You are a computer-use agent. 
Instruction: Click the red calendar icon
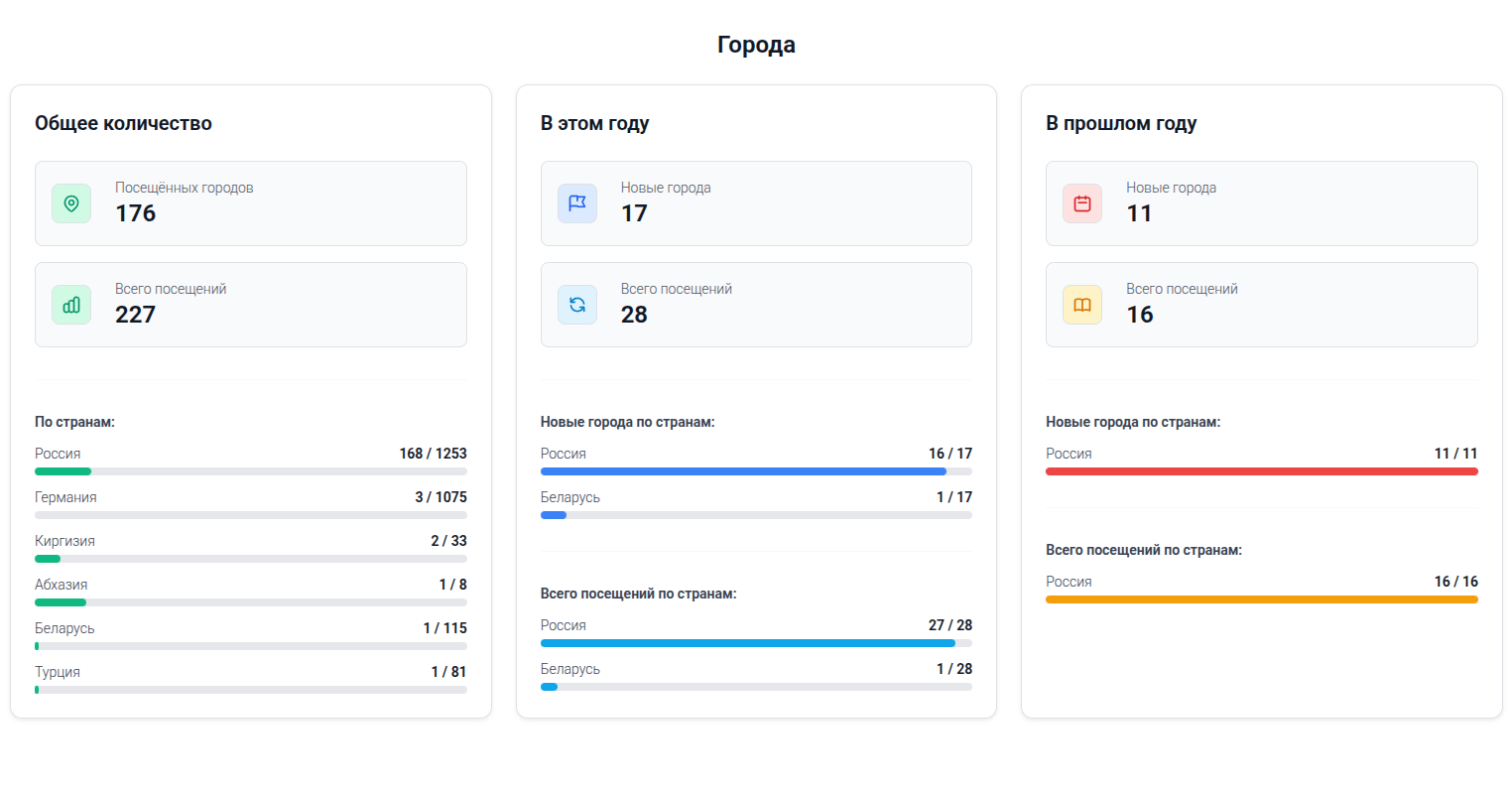(1082, 203)
